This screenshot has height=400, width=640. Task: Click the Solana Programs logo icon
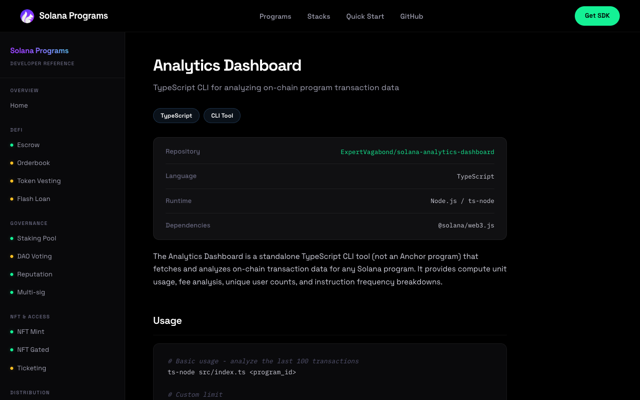27,16
